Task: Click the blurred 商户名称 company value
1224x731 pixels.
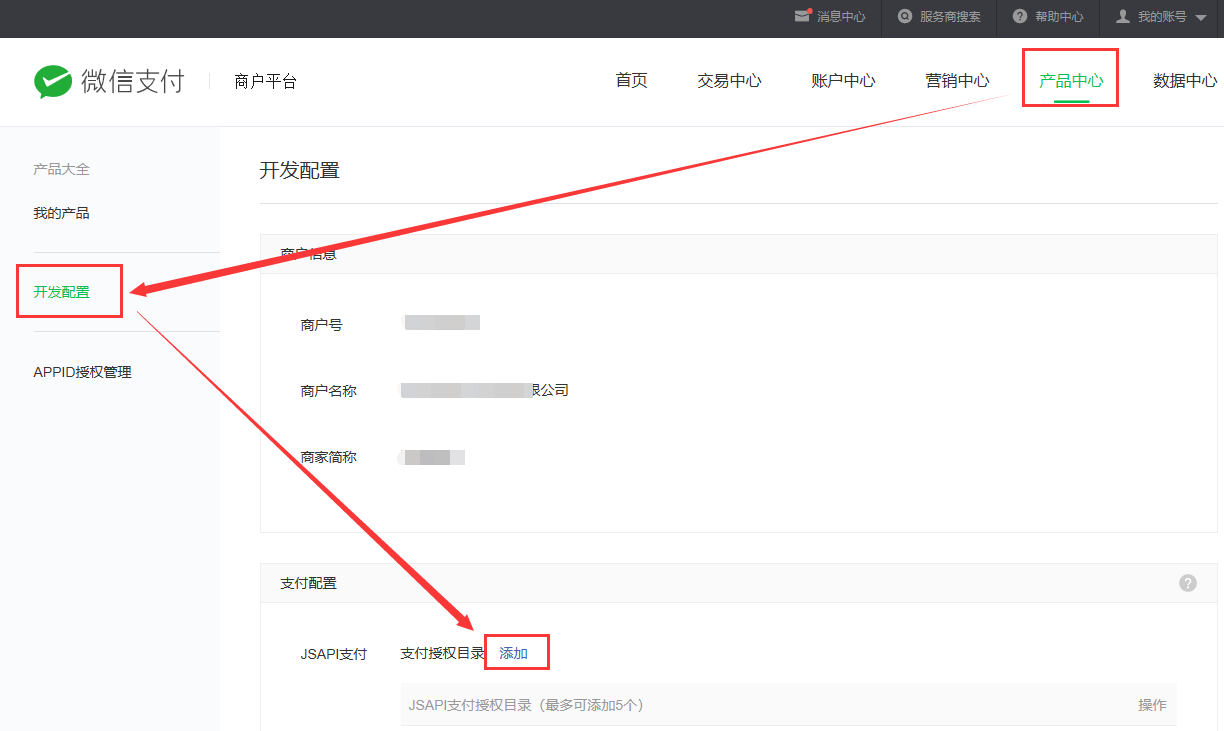Action: (484, 390)
